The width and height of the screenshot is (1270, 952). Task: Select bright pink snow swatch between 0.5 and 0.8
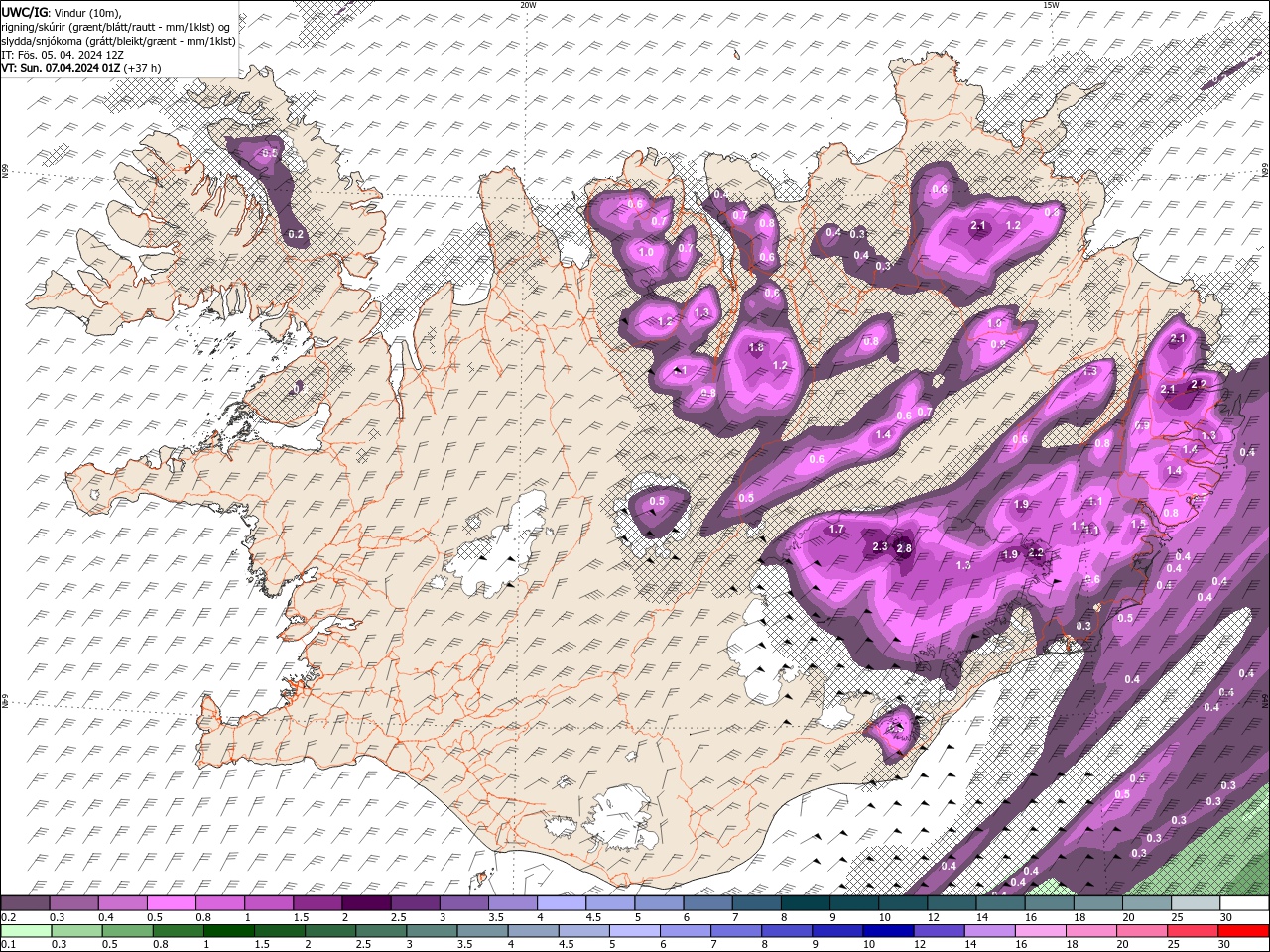(x=171, y=903)
